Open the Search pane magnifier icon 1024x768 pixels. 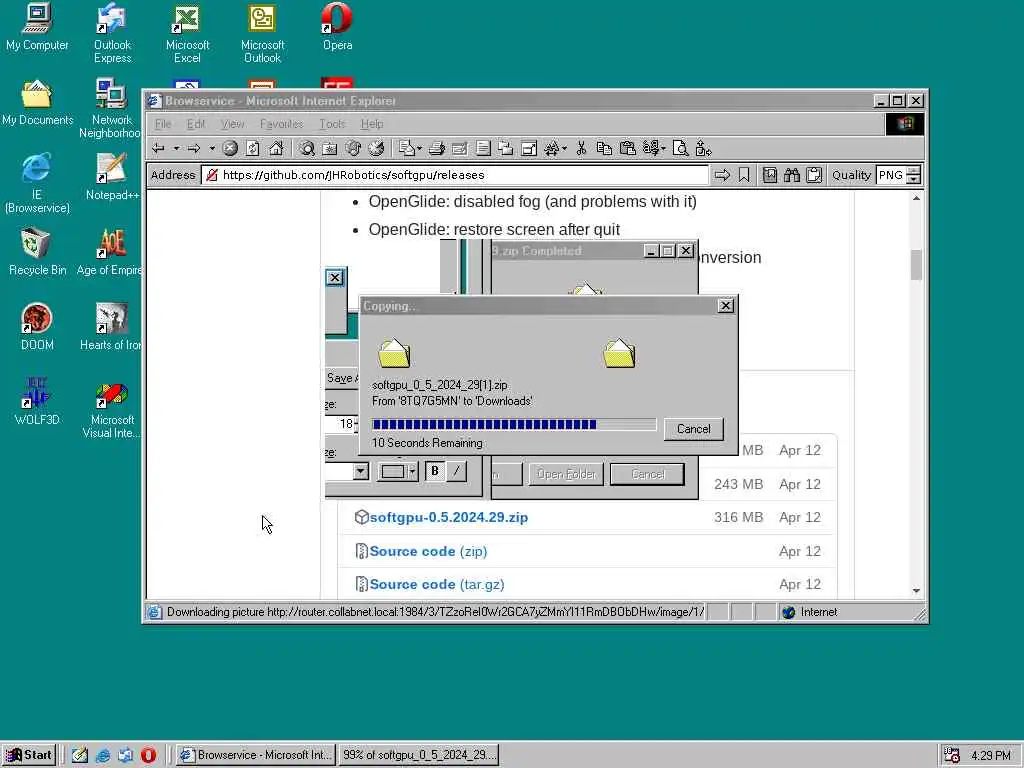pos(306,149)
